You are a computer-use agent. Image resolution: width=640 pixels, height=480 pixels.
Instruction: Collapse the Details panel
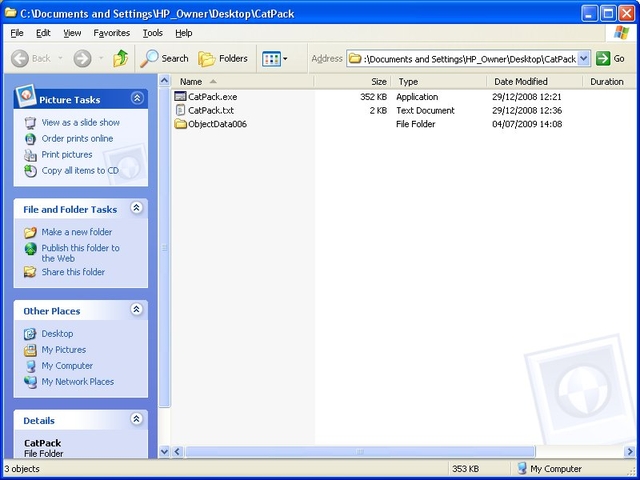136,419
